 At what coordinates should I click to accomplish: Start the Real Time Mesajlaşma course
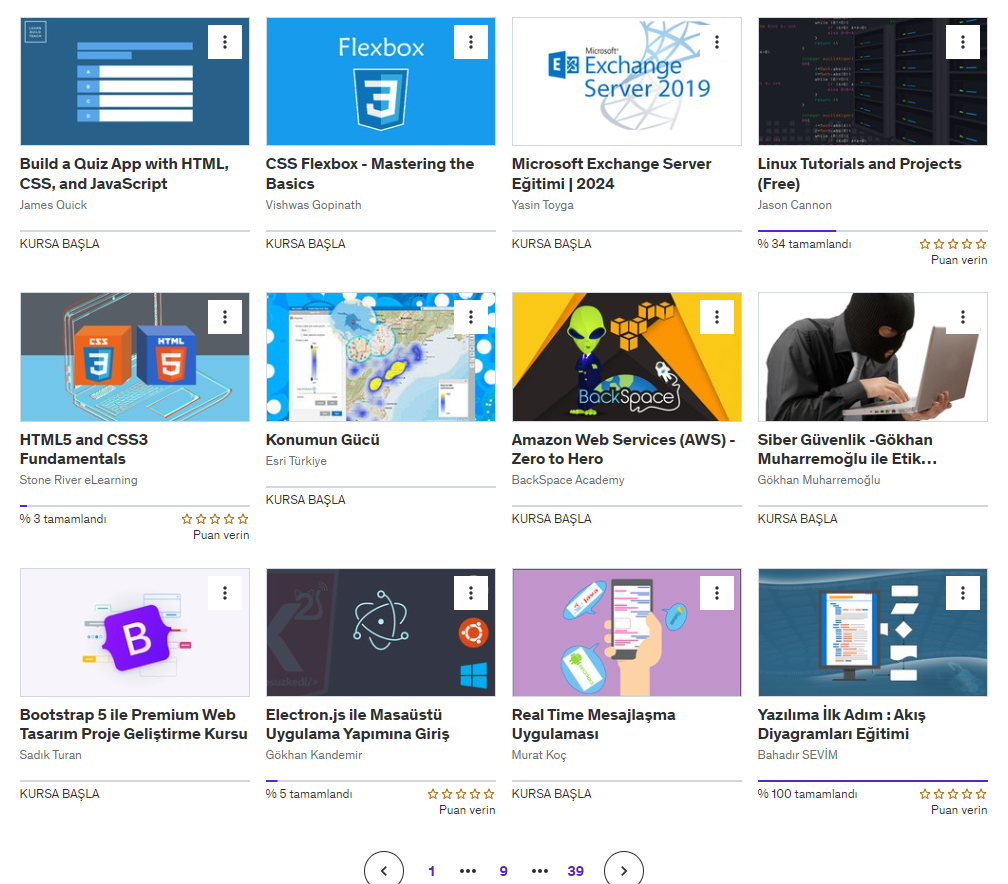552,794
